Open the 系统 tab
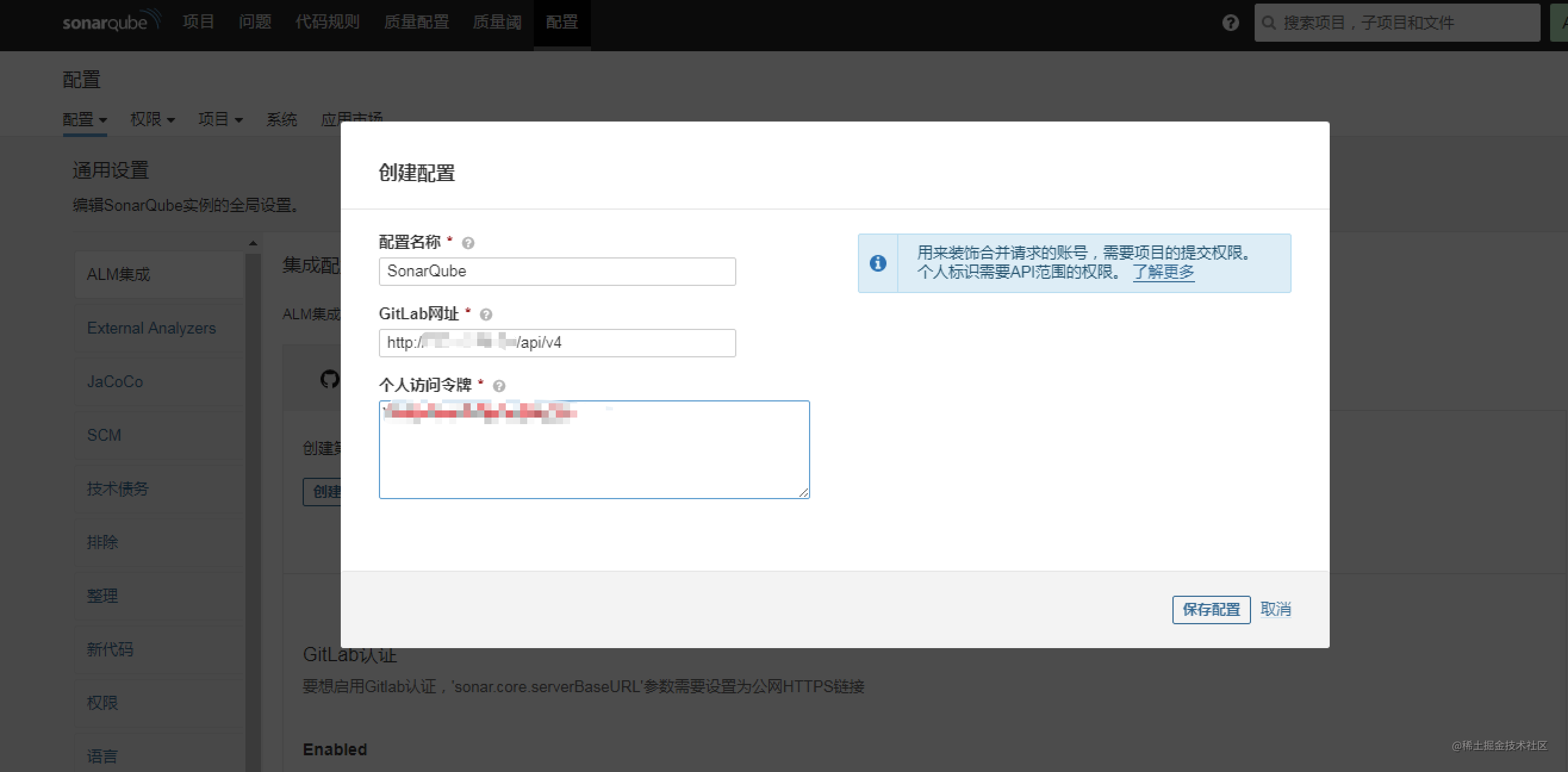Screen dimensions: 1568x772 click(282, 119)
